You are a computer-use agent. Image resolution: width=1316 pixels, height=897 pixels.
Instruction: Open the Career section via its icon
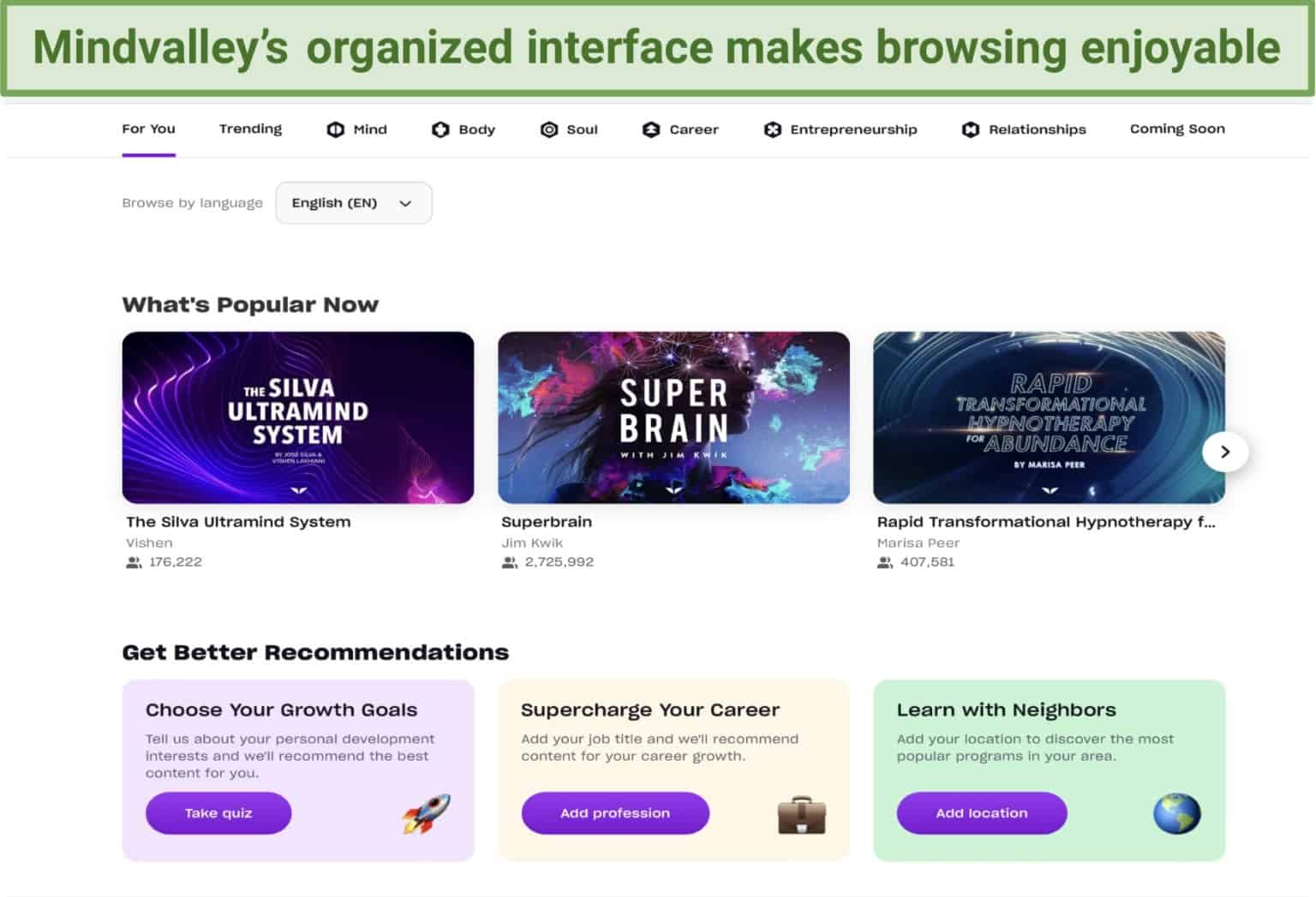point(650,129)
